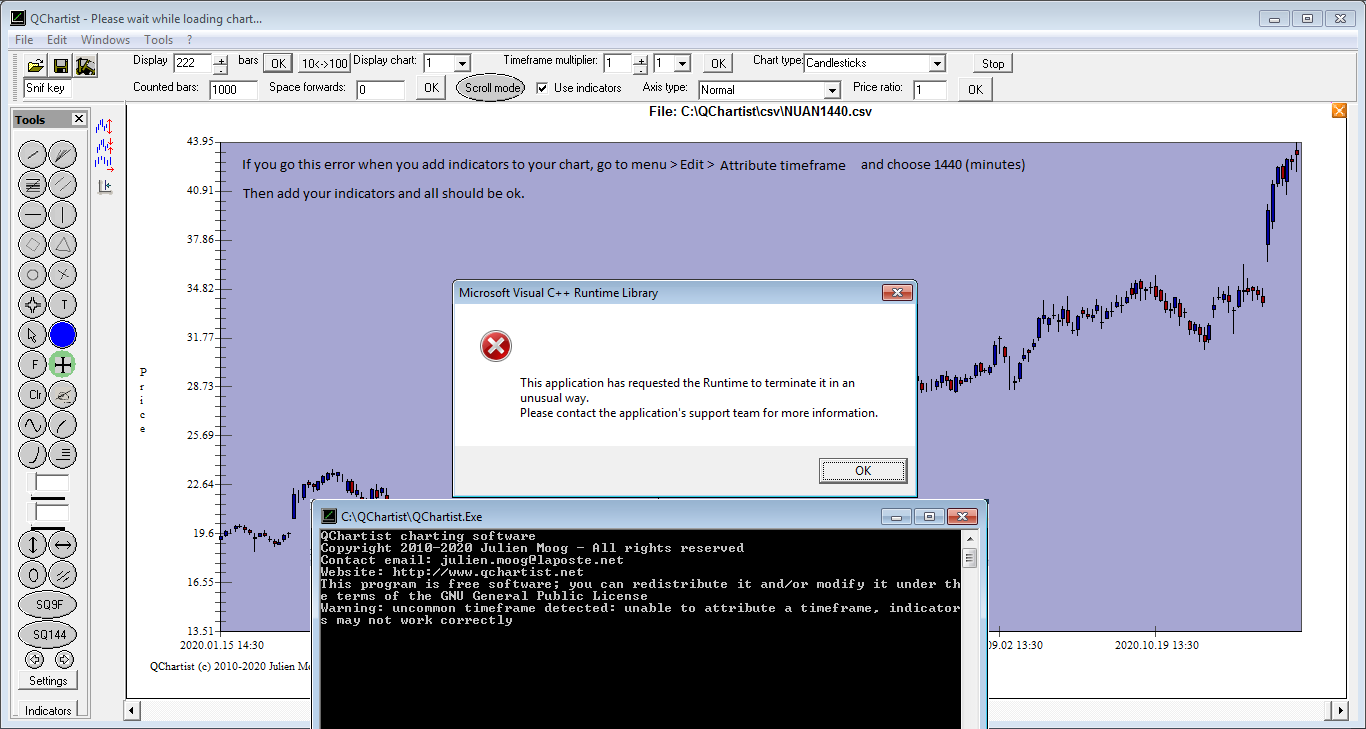Select the sine wave curve tool

click(x=33, y=425)
